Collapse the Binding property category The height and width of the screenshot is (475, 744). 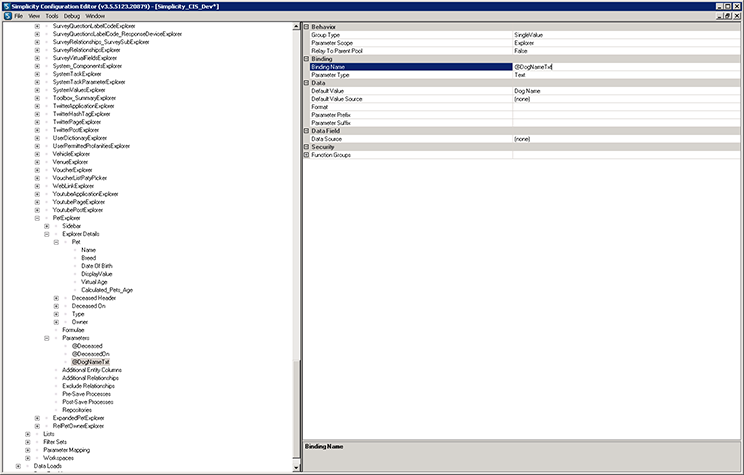[307, 59]
